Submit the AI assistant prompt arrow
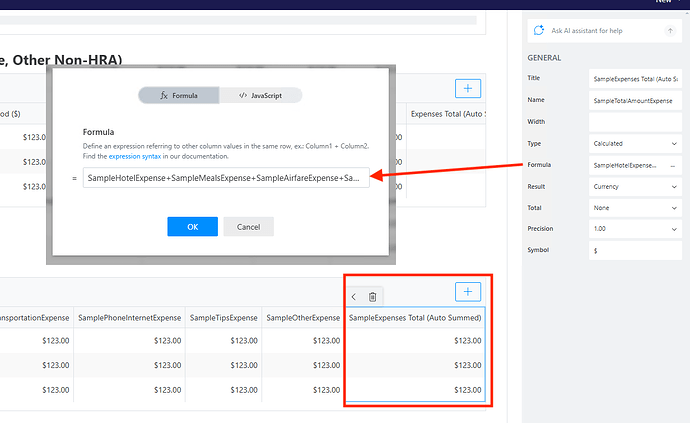The image size is (690, 423). [669, 31]
